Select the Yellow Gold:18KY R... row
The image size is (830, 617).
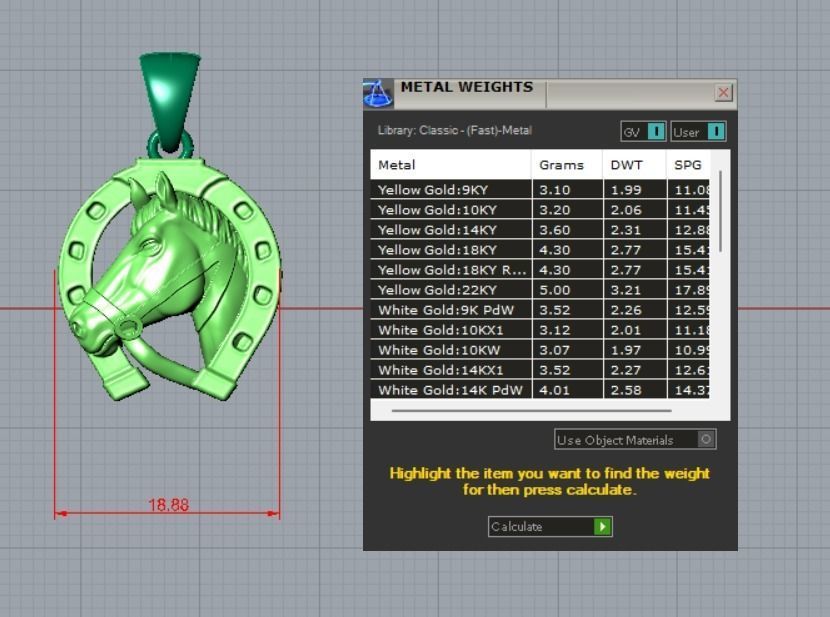540,270
